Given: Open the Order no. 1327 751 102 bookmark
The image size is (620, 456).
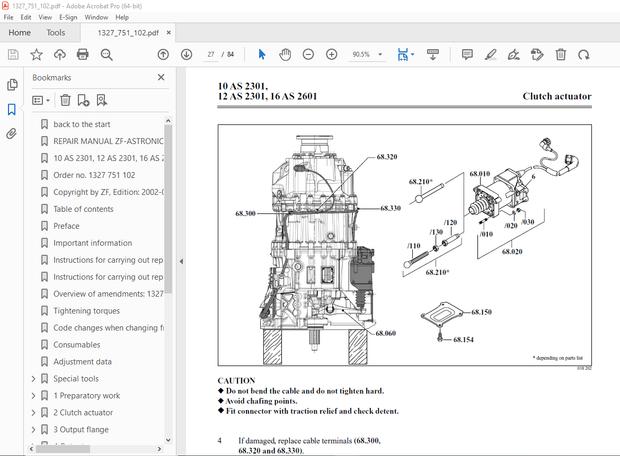Looking at the screenshot, I should coord(94,175).
